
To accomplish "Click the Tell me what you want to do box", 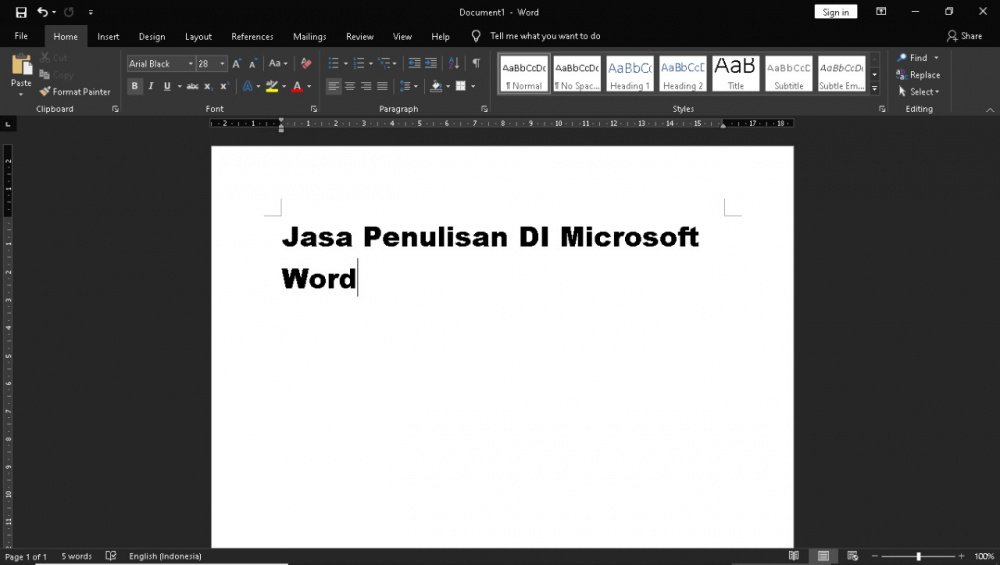I will point(545,36).
